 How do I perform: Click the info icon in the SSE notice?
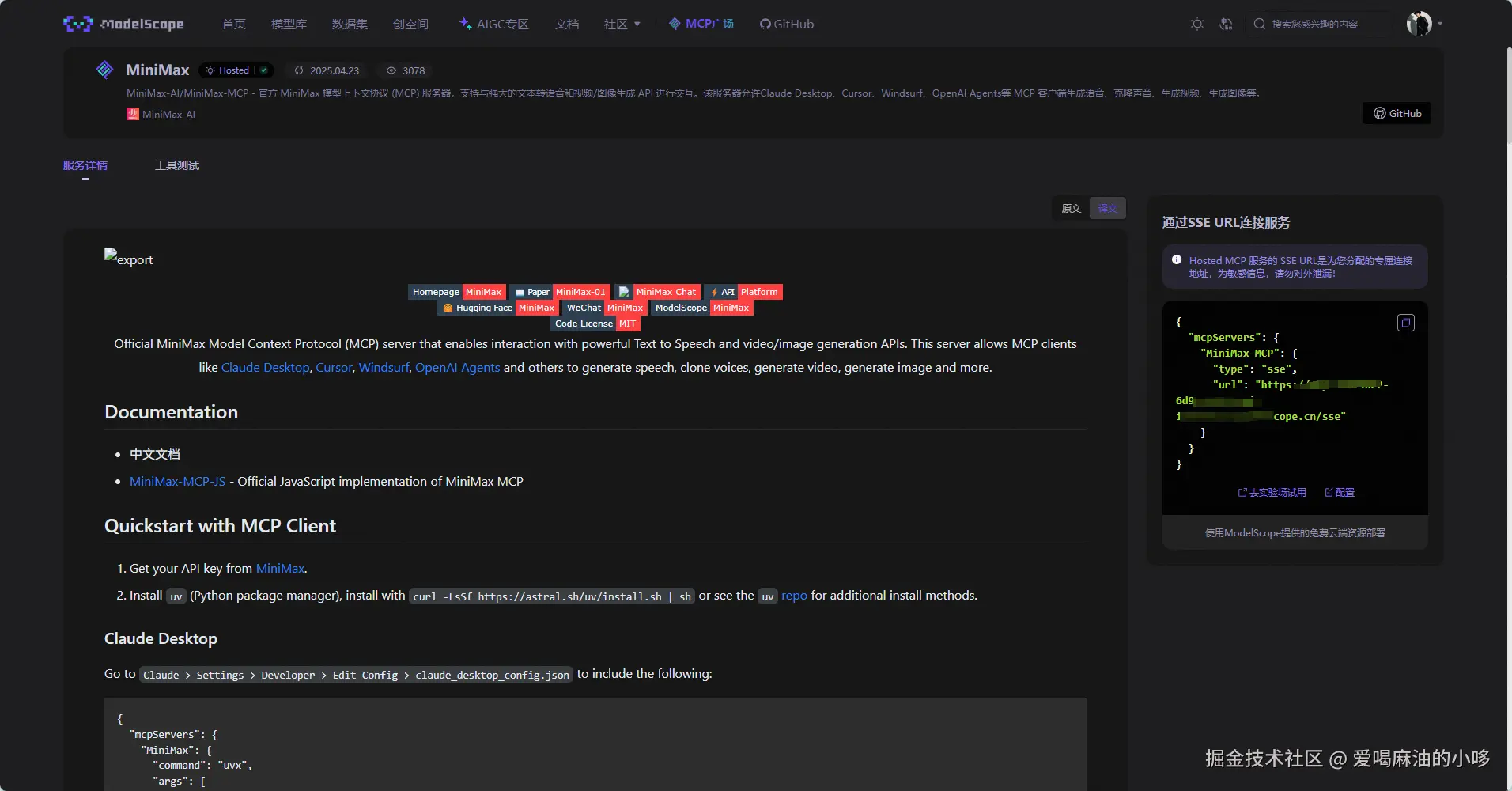[1177, 260]
